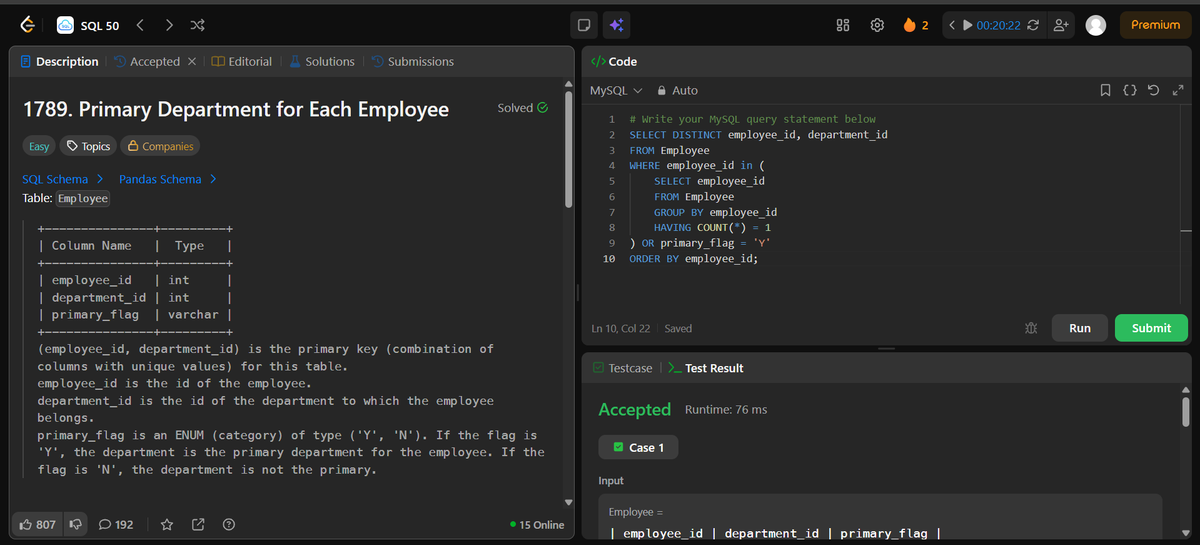Screen dimensions: 1200x545
Task: Click in the code editor line 10
Action: (x=693, y=259)
